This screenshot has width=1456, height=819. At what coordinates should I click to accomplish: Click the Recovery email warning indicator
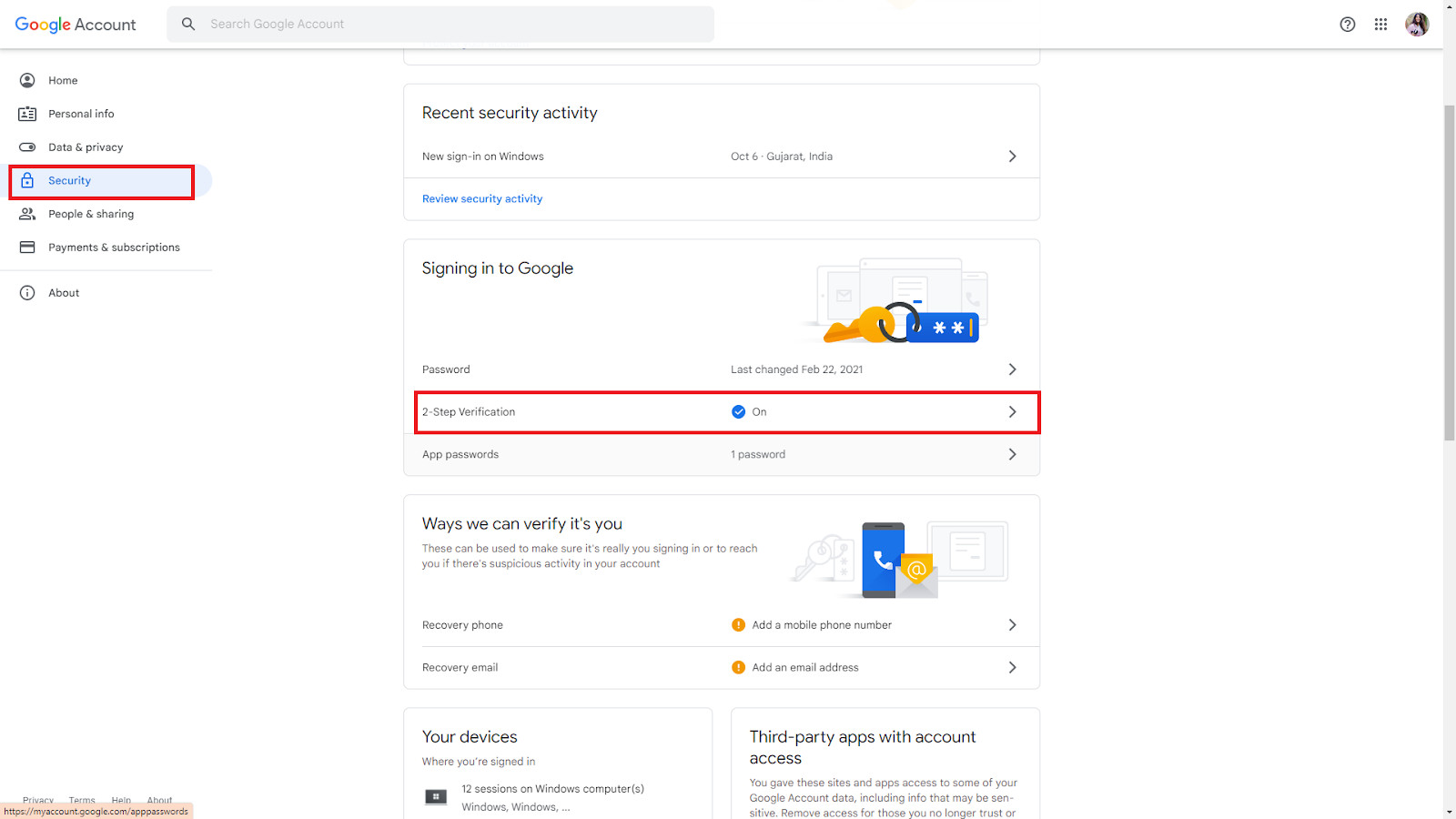pos(738,668)
